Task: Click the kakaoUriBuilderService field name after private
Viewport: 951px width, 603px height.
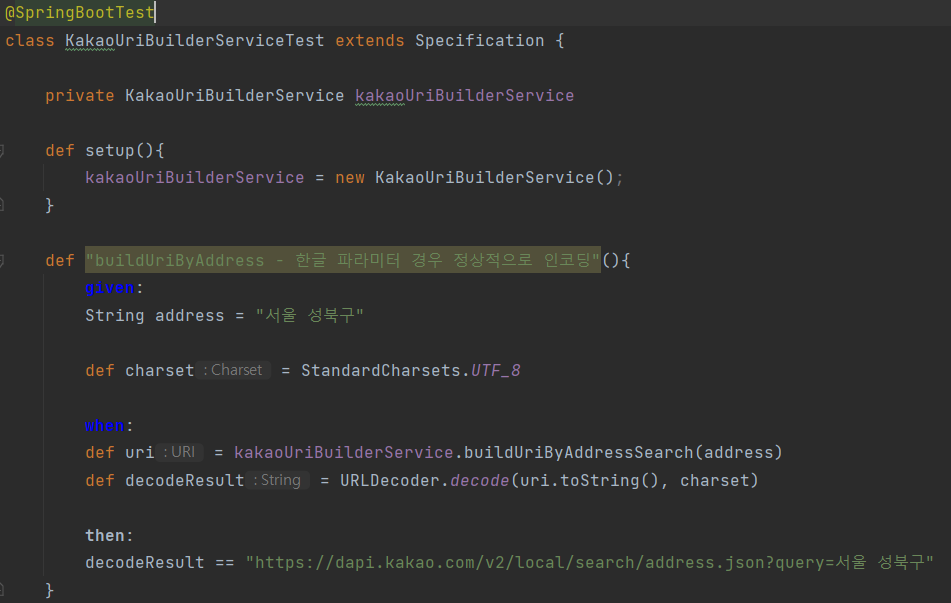Action: click(x=465, y=96)
